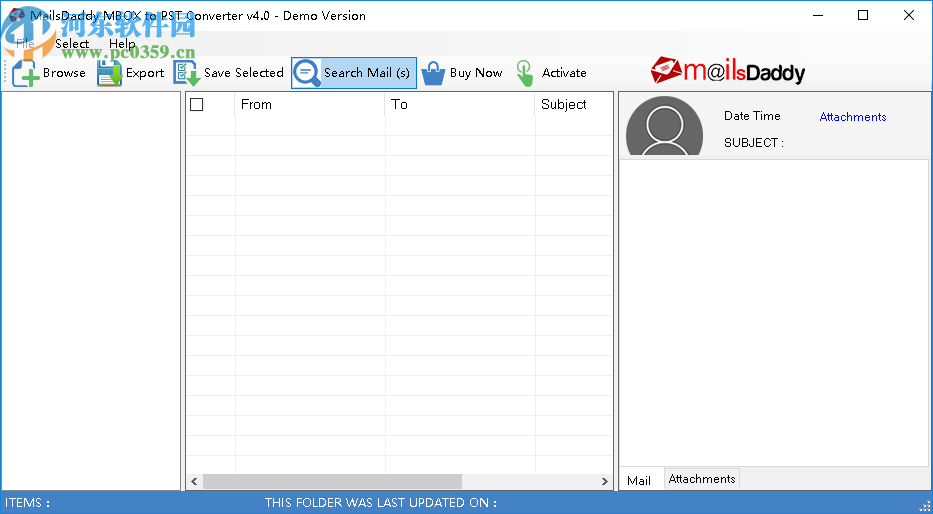Click the sender avatar placeholder image
Viewport: 933px width, 514px height.
(x=664, y=126)
